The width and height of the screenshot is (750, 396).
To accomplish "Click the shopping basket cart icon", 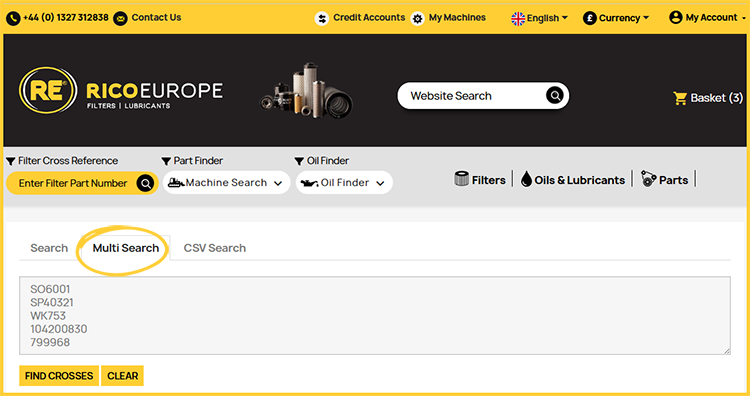I will click(x=680, y=98).
